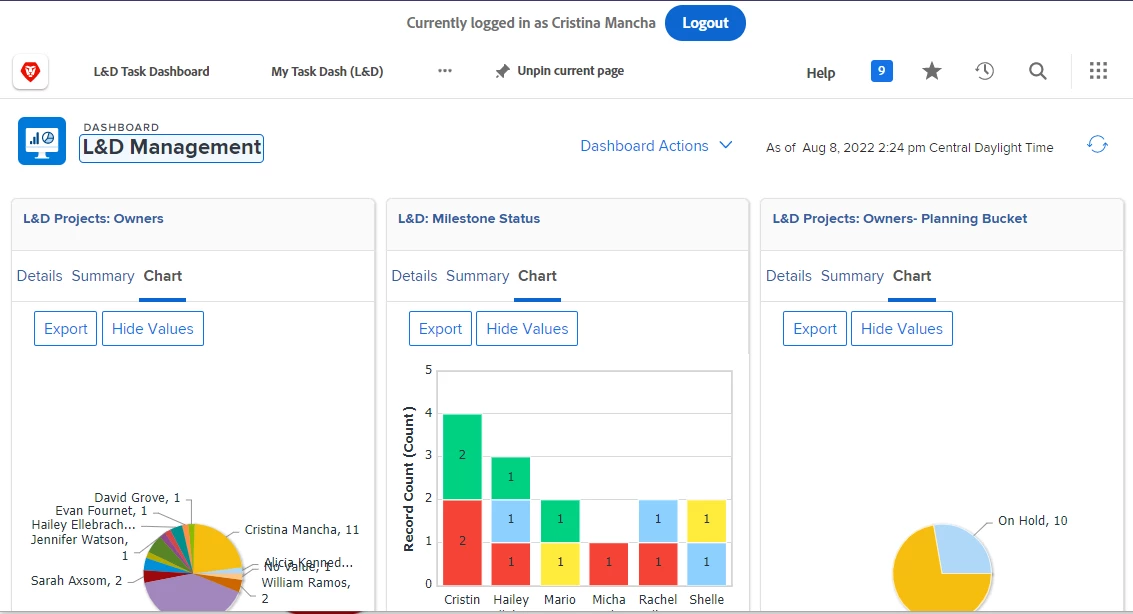Click Hailey's green bar segment
The height and width of the screenshot is (614, 1133).
pos(511,477)
